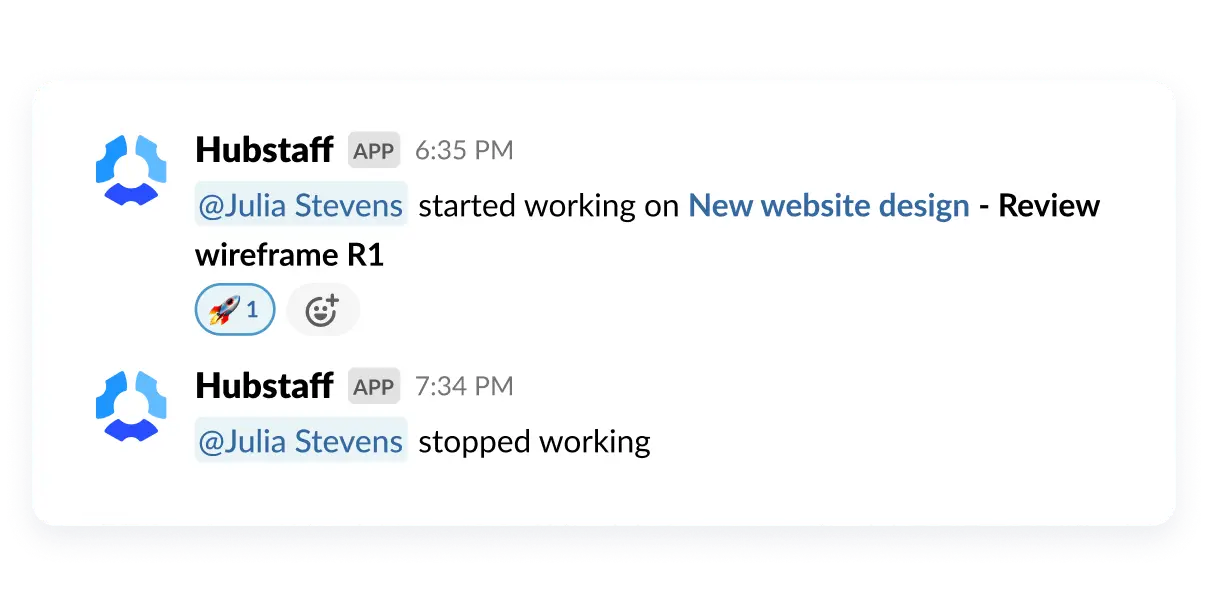Toggle the rocket reaction on the started working message
The width and height of the screenshot is (1208, 608).
pos(234,309)
